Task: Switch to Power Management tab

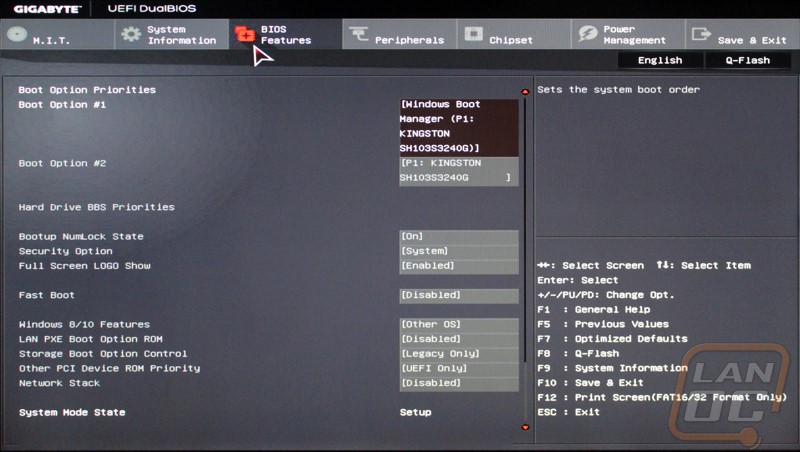Action: (628, 35)
